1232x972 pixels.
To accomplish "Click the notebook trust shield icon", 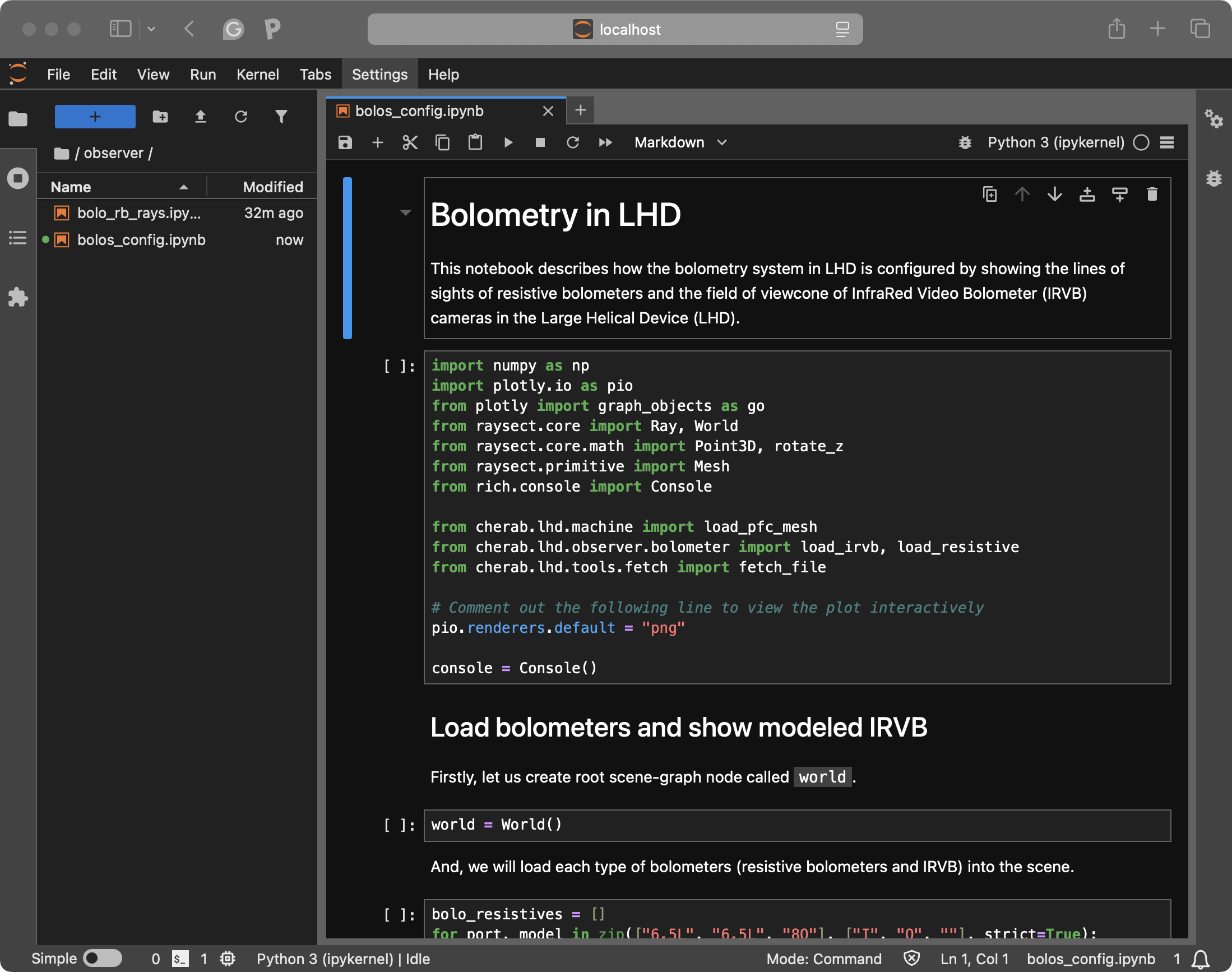I will point(911,959).
